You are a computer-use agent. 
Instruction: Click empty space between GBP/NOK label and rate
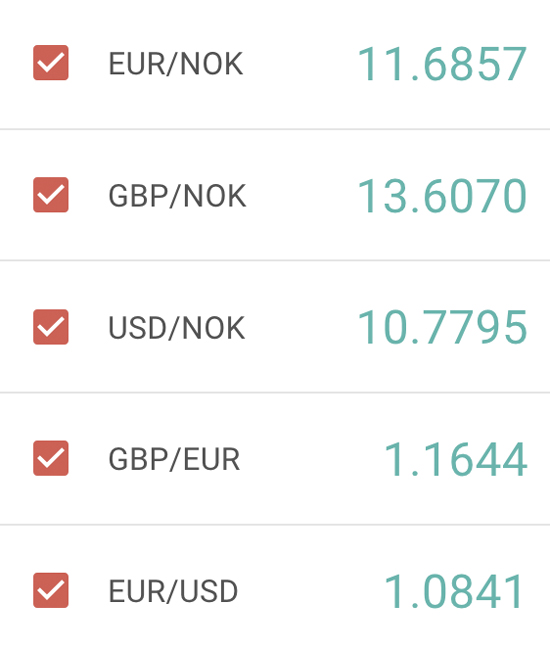(x=302, y=196)
